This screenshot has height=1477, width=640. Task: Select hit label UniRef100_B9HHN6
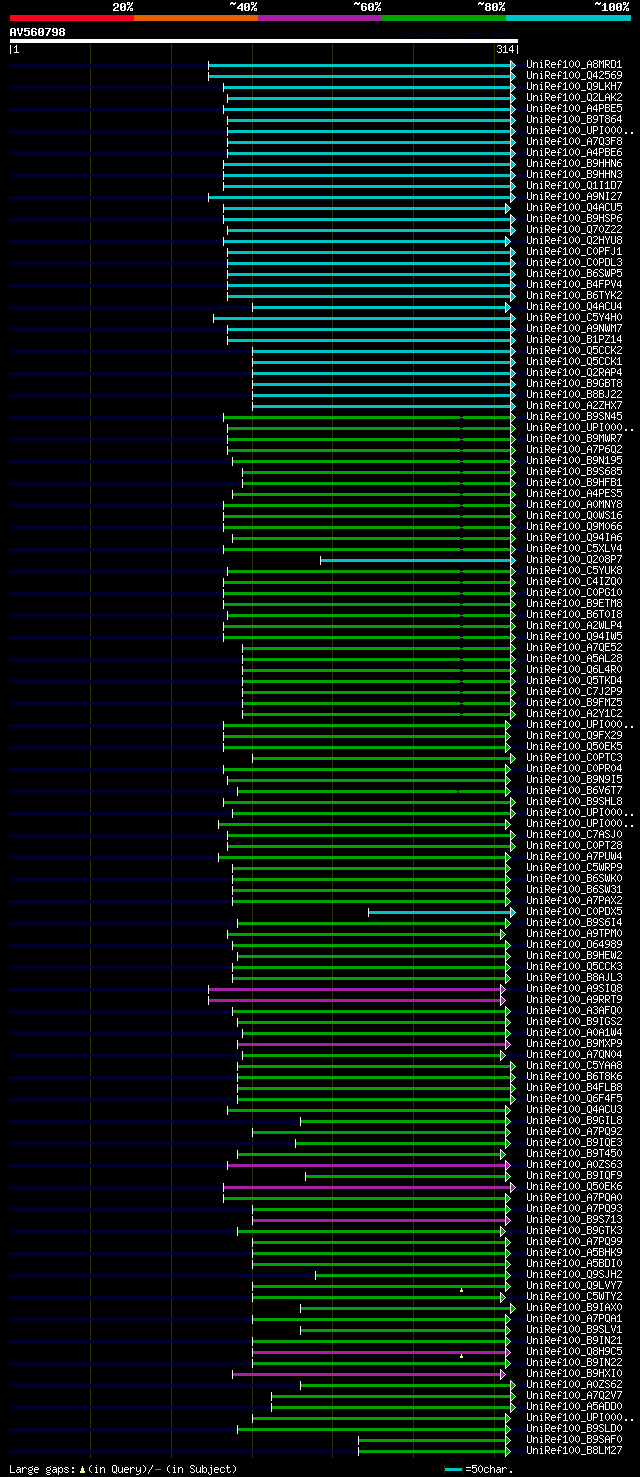574,163
